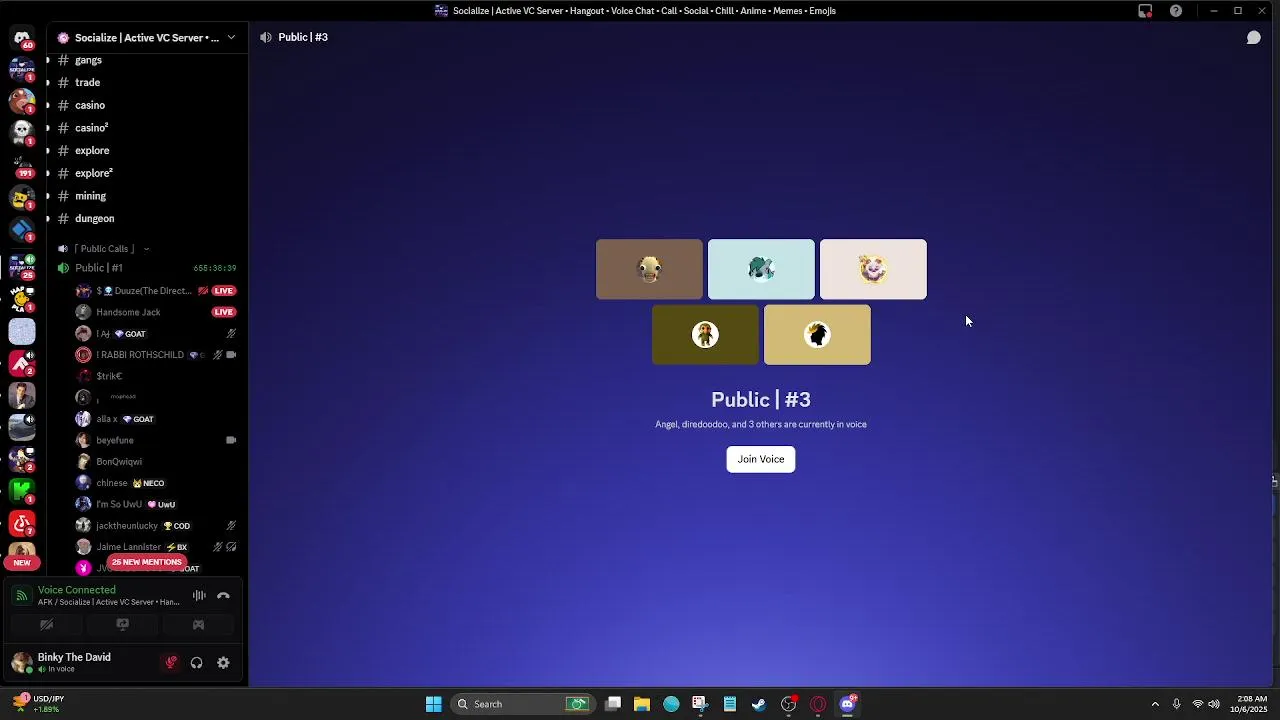Open the server with 191 mentions badge
Screen dimensions: 1280x720
(x=22, y=165)
